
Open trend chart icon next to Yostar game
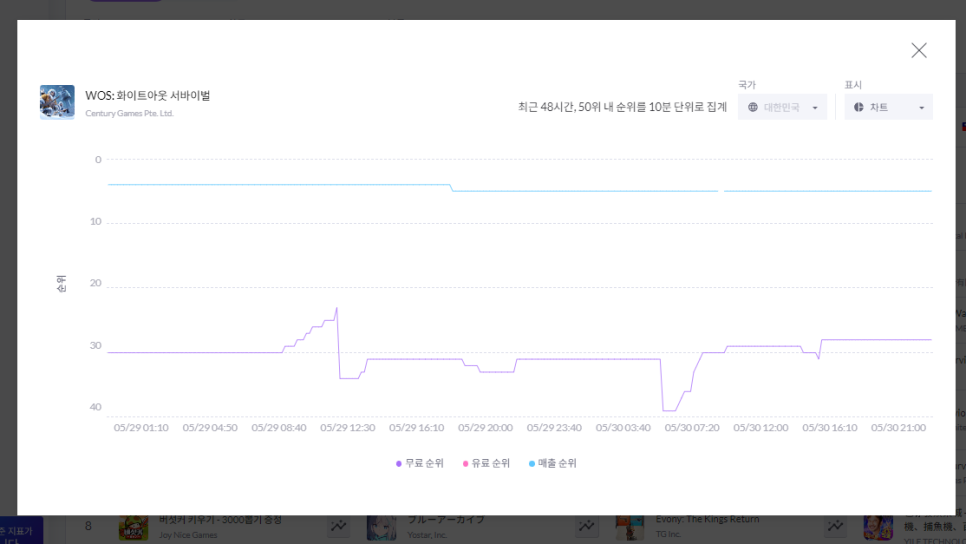(586, 526)
